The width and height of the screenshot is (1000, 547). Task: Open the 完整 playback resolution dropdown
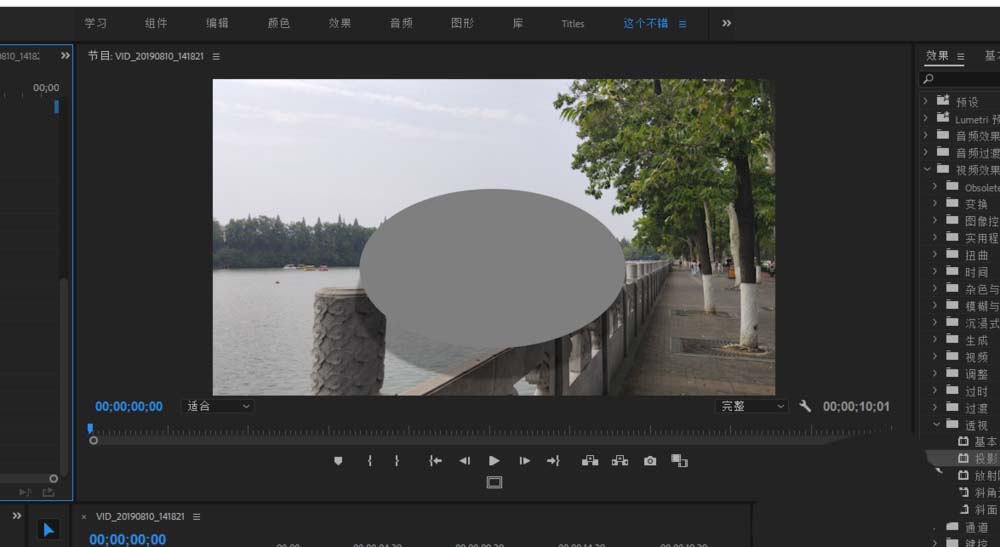click(752, 406)
